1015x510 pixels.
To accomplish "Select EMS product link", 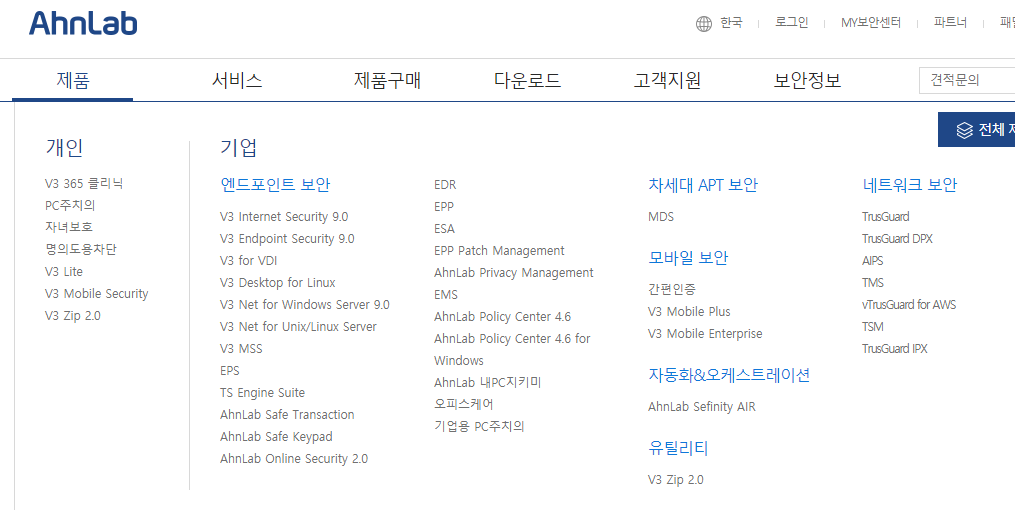I will [x=445, y=295].
